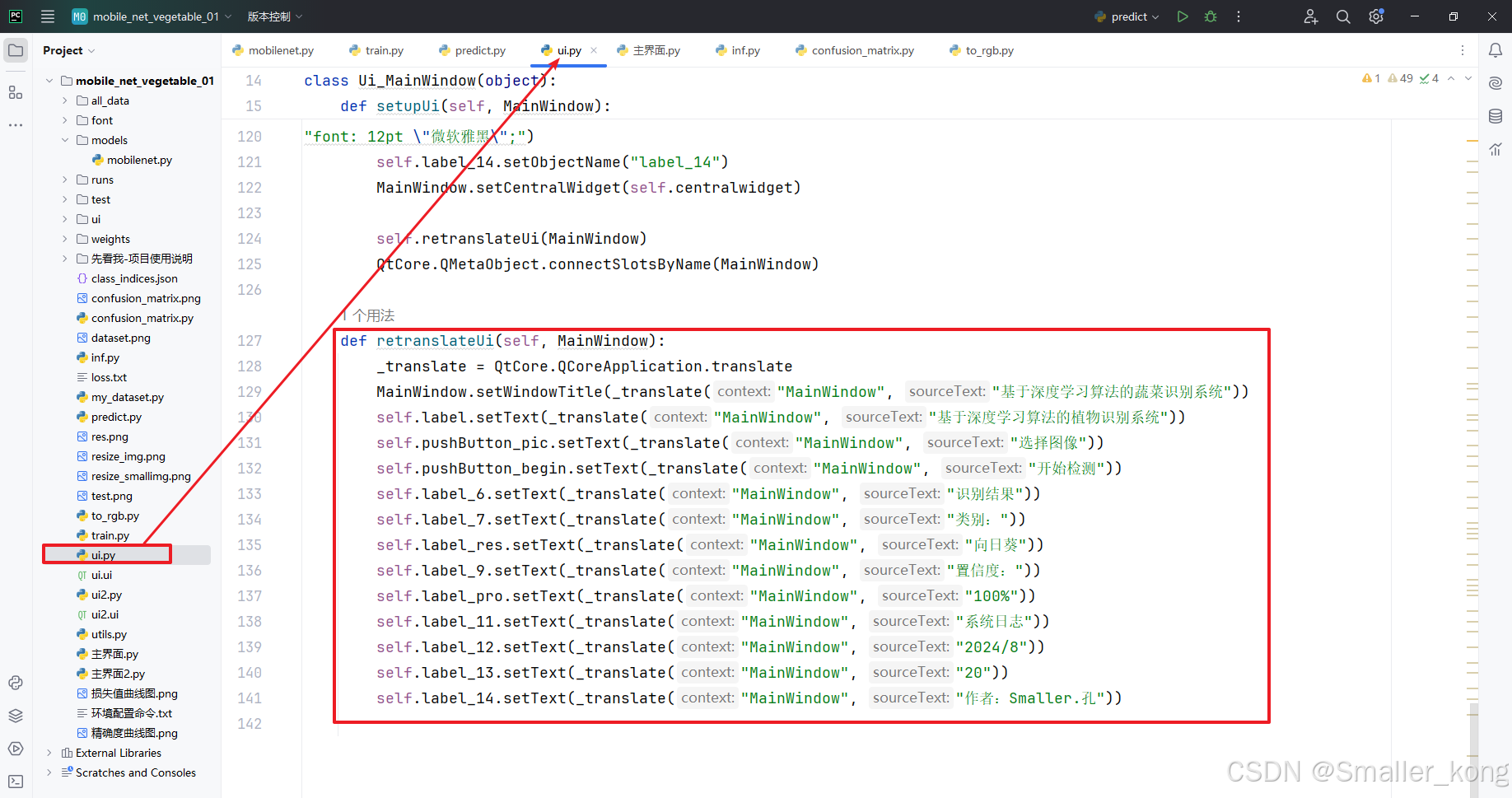This screenshot has height=798, width=1512.
Task: Click the sticky line 'class Ui_MainWindow(object)'
Action: (x=430, y=81)
